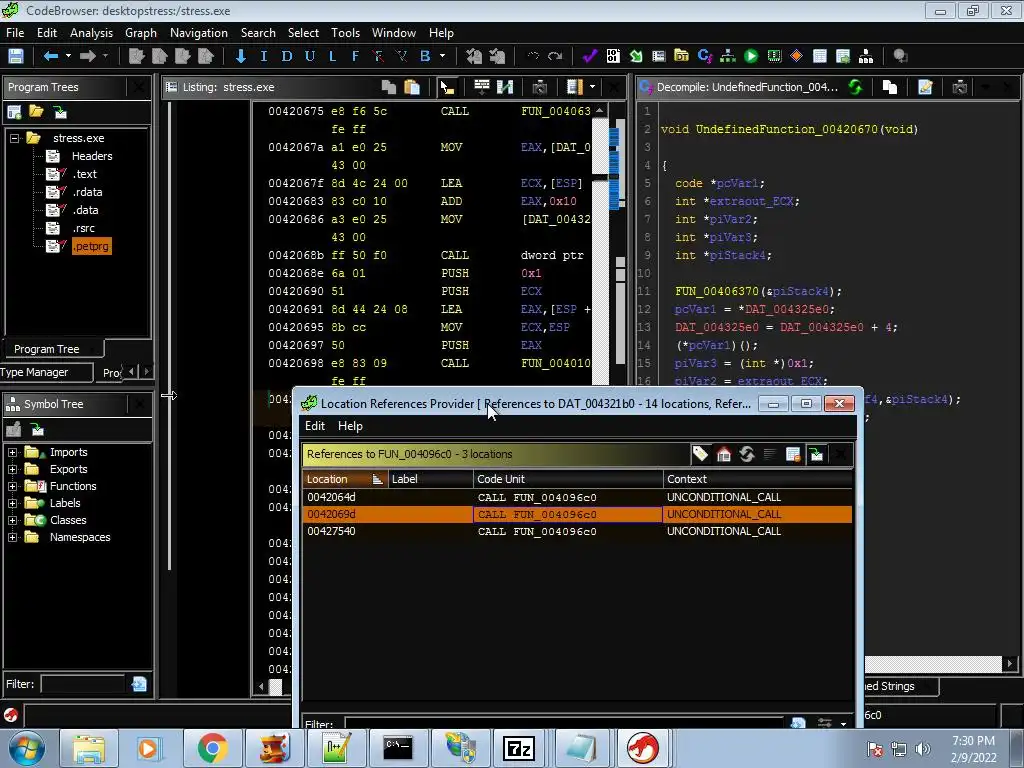Viewport: 1024px width, 768px height.
Task: Toggle mouse hover mode in Listing header
Action: [447, 87]
